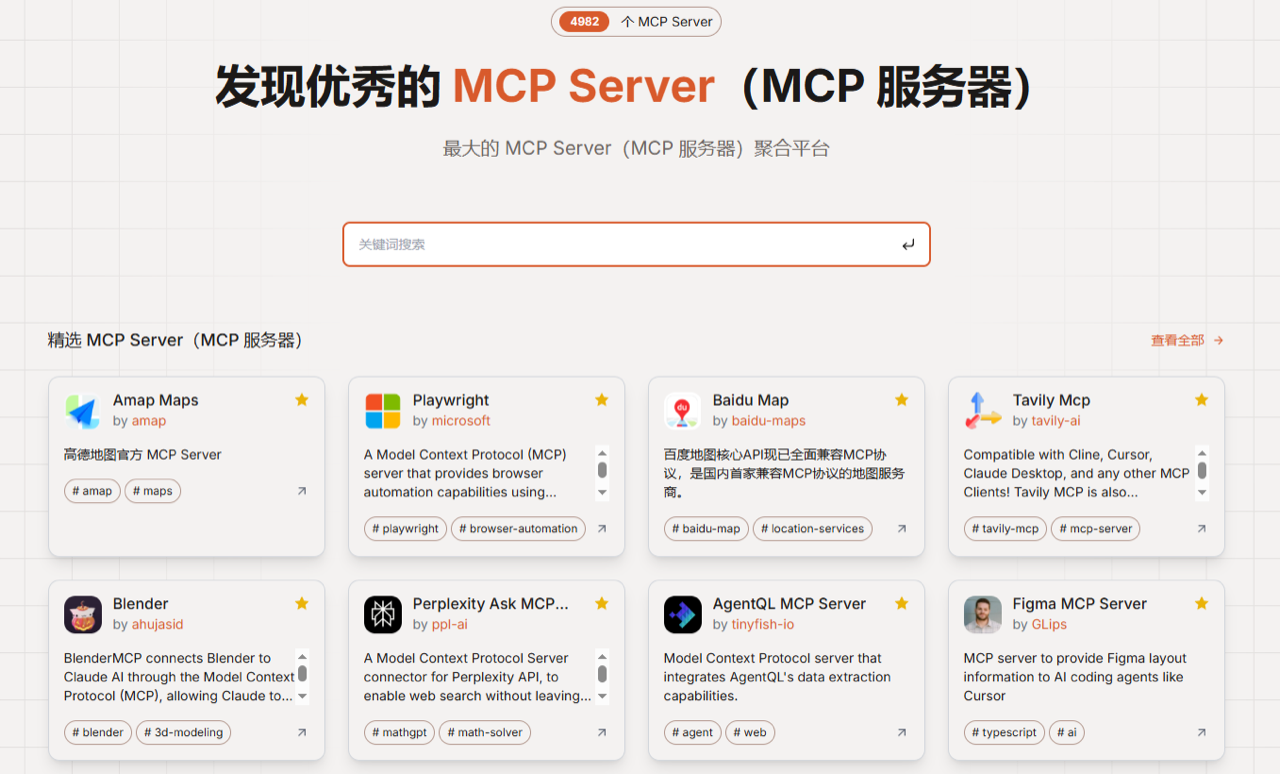Click the star icon on Amap Maps card
Screen dimensions: 1280x774
pos(302,400)
